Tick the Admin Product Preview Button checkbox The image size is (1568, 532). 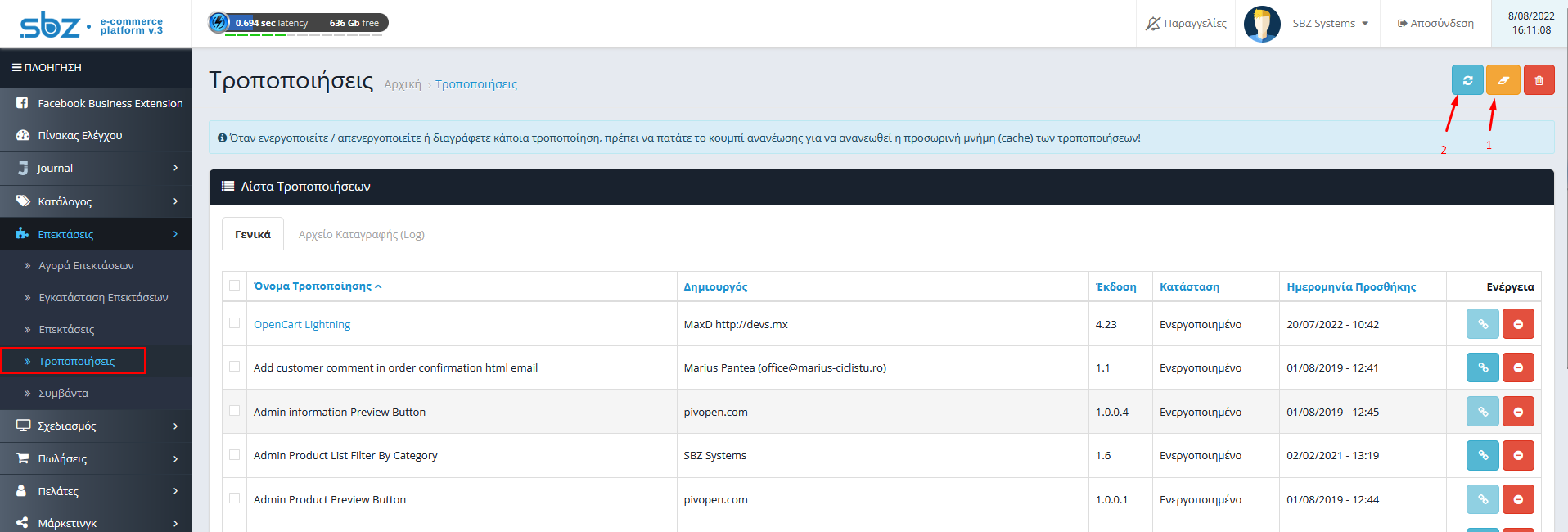(235, 498)
